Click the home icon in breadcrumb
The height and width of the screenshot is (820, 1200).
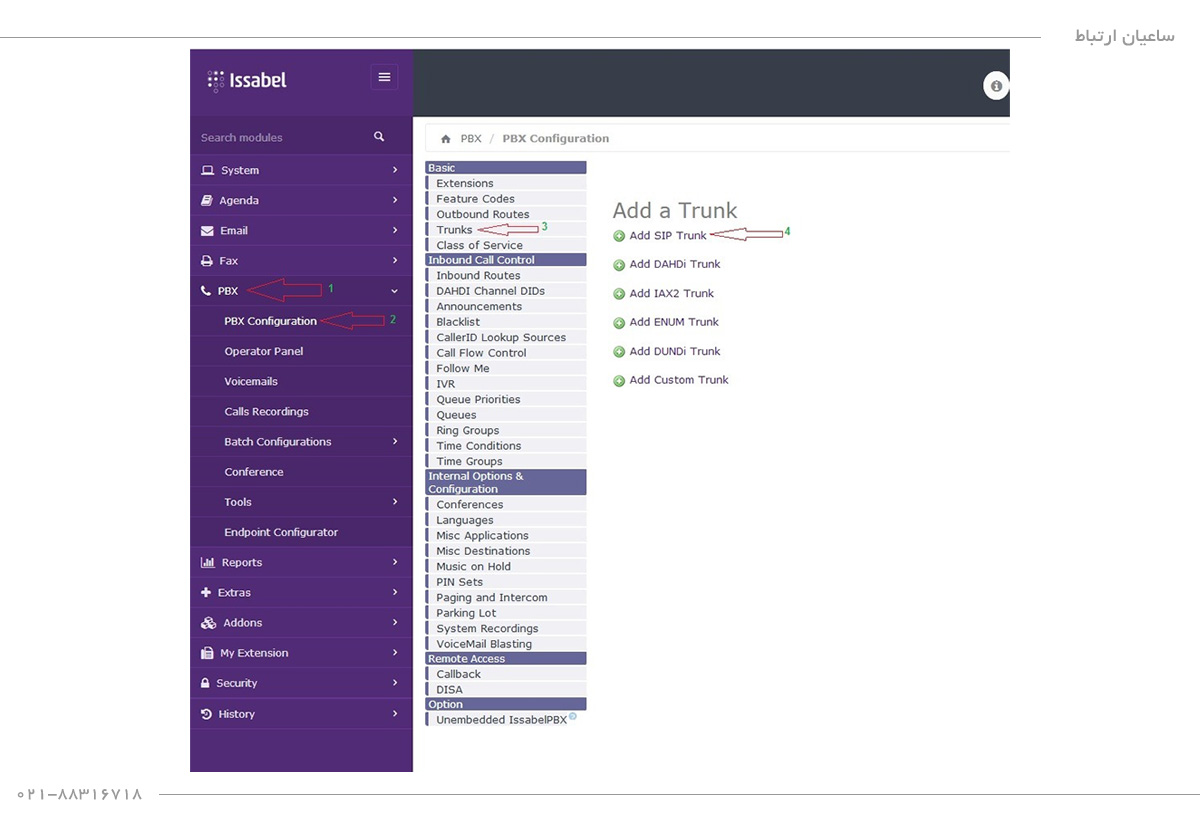tap(446, 139)
